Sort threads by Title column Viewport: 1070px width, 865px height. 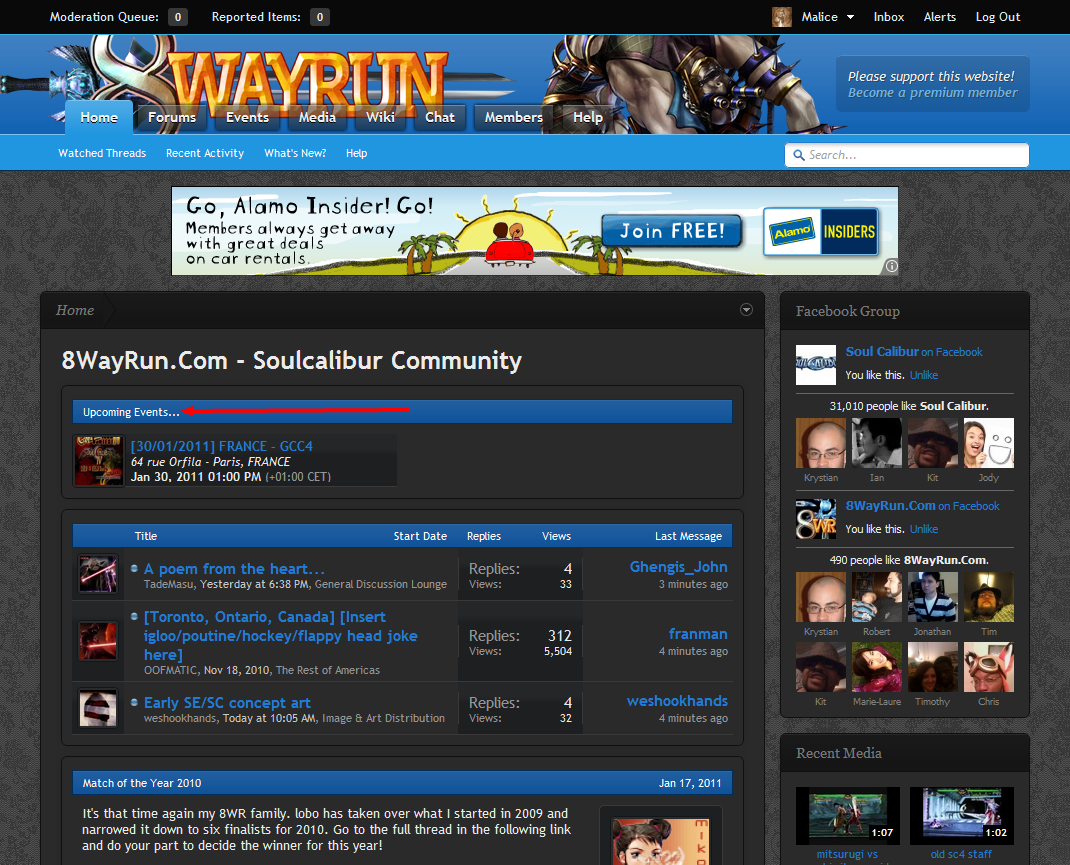tap(145, 536)
